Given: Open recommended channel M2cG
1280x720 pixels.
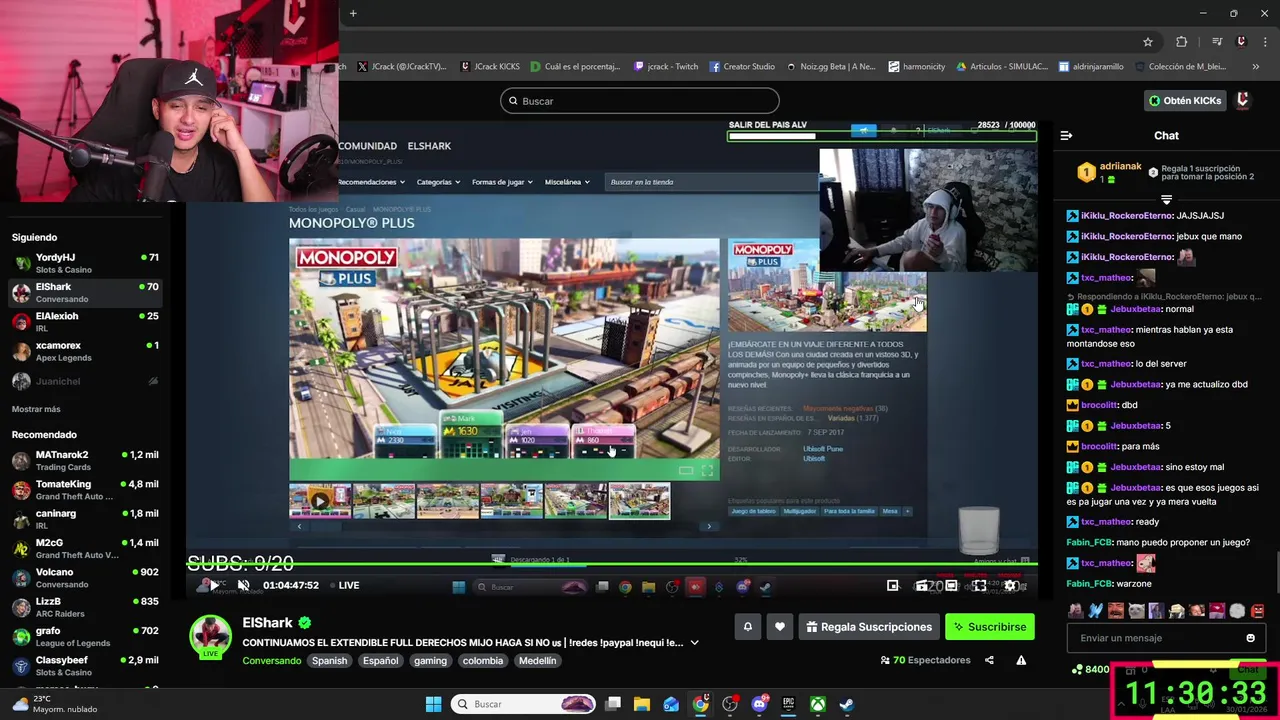Looking at the screenshot, I should 85,548.
